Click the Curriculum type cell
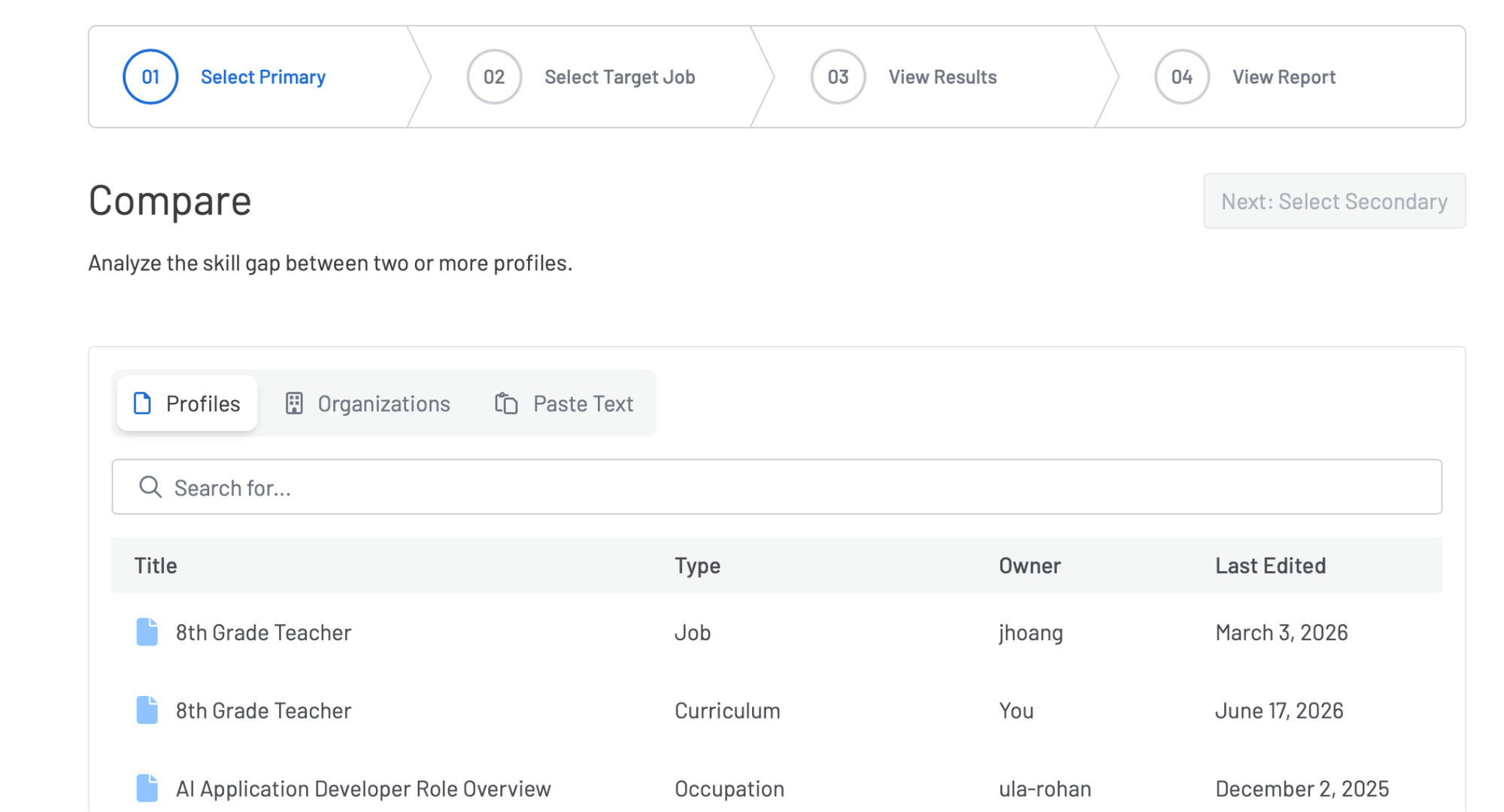The image size is (1504, 812). (x=727, y=710)
